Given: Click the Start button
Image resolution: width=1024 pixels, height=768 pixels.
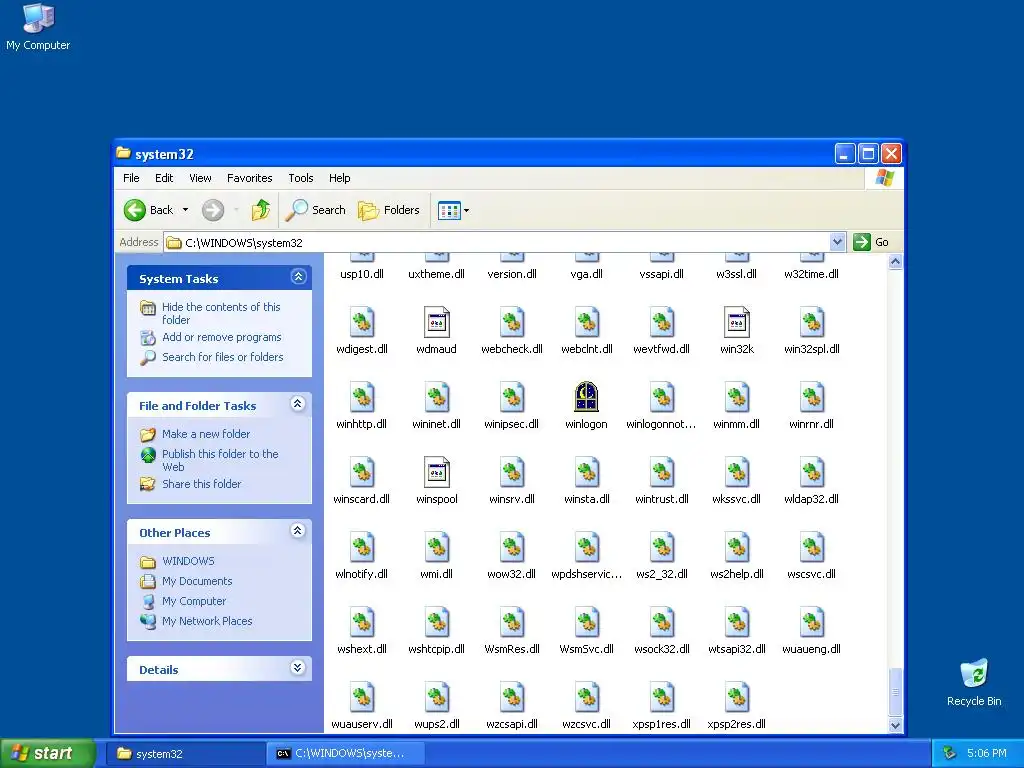Looking at the screenshot, I should click(x=47, y=754).
